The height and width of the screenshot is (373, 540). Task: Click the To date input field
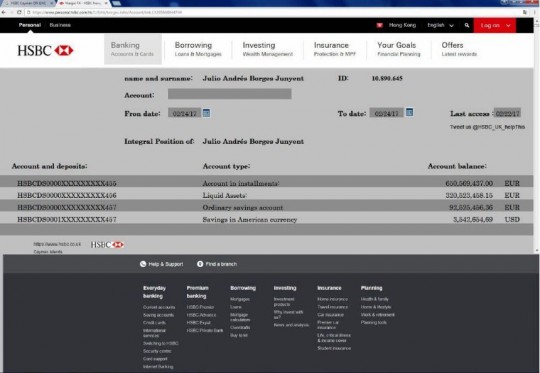(386, 113)
